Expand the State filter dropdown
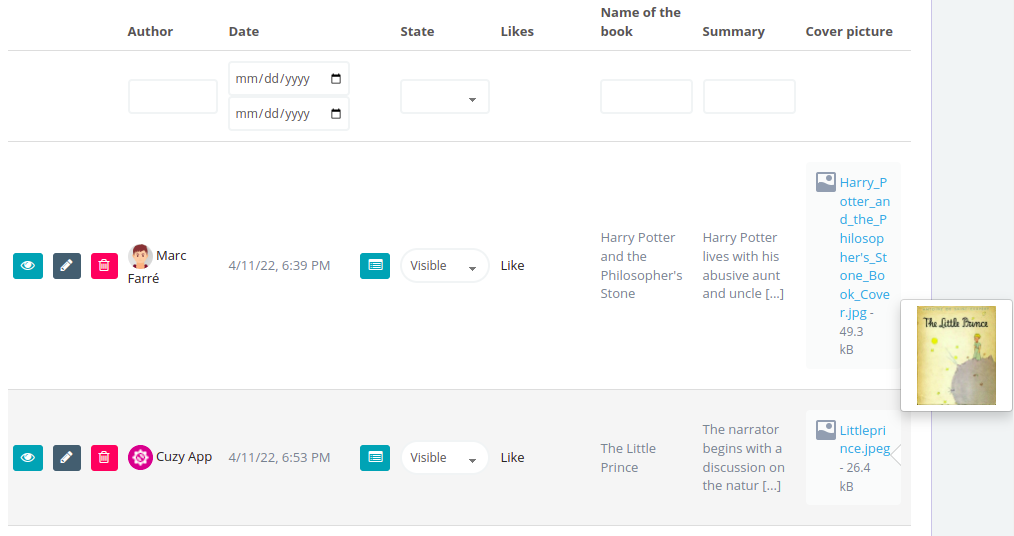The height and width of the screenshot is (536, 1014). tap(445, 97)
